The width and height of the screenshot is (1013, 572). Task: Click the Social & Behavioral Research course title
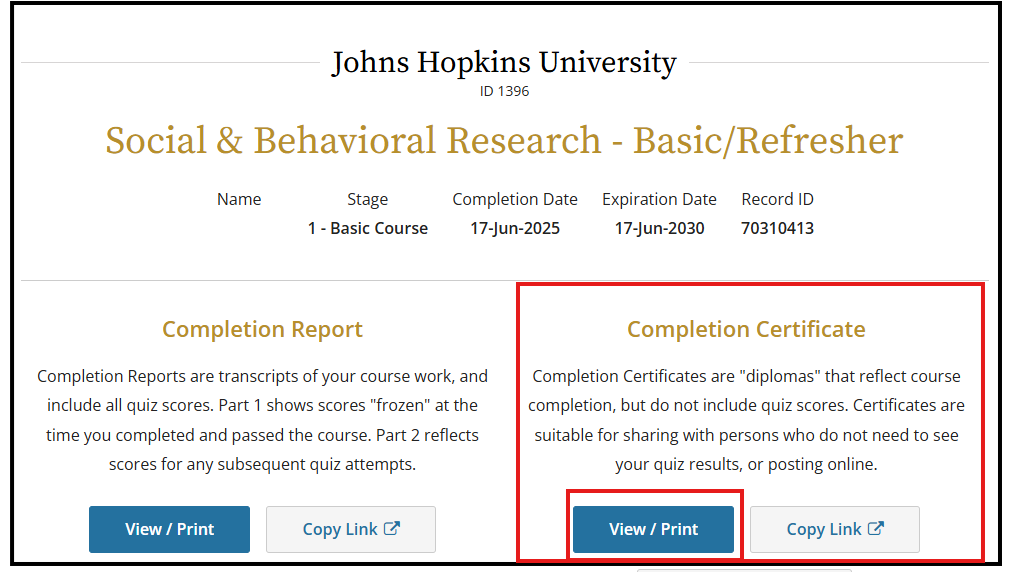504,140
